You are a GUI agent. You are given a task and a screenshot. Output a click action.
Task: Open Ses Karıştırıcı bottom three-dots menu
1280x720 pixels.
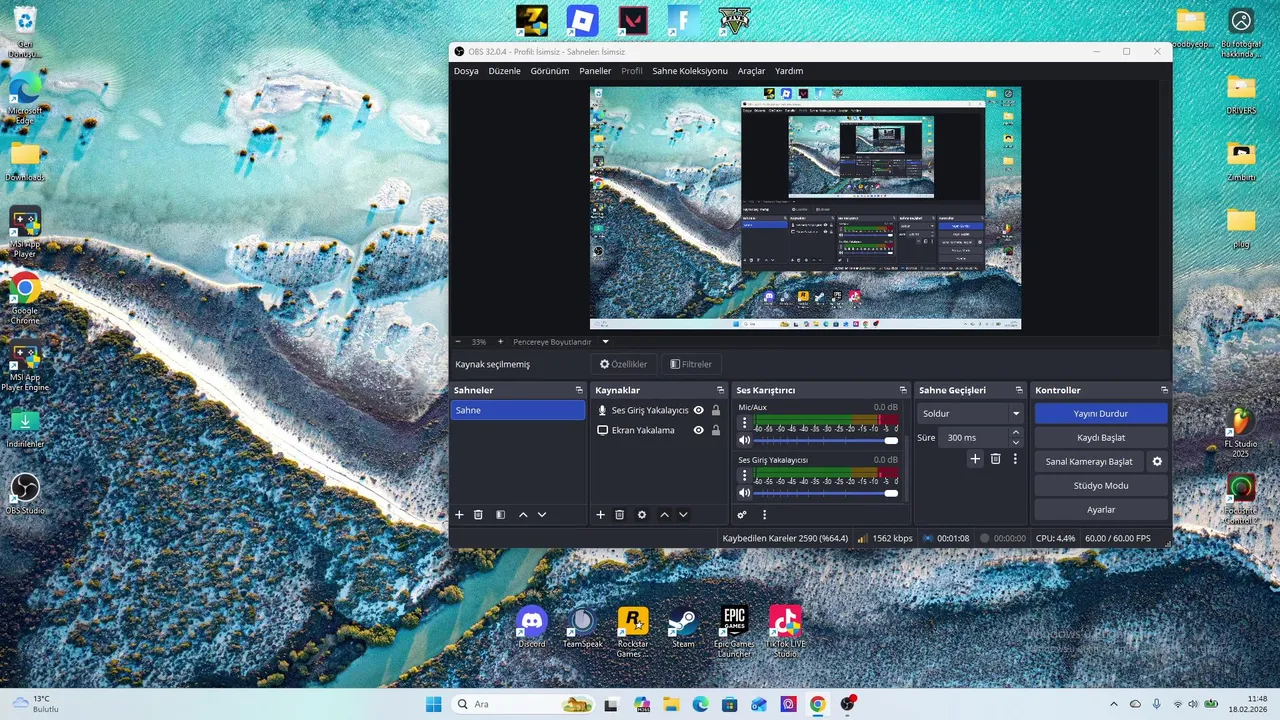tap(764, 515)
